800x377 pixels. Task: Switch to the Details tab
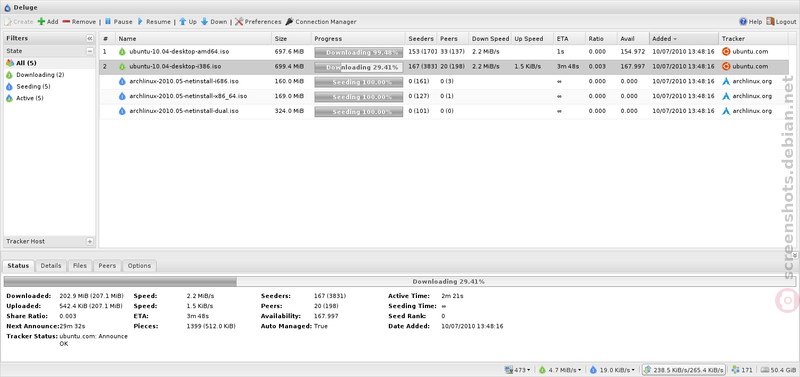point(51,266)
